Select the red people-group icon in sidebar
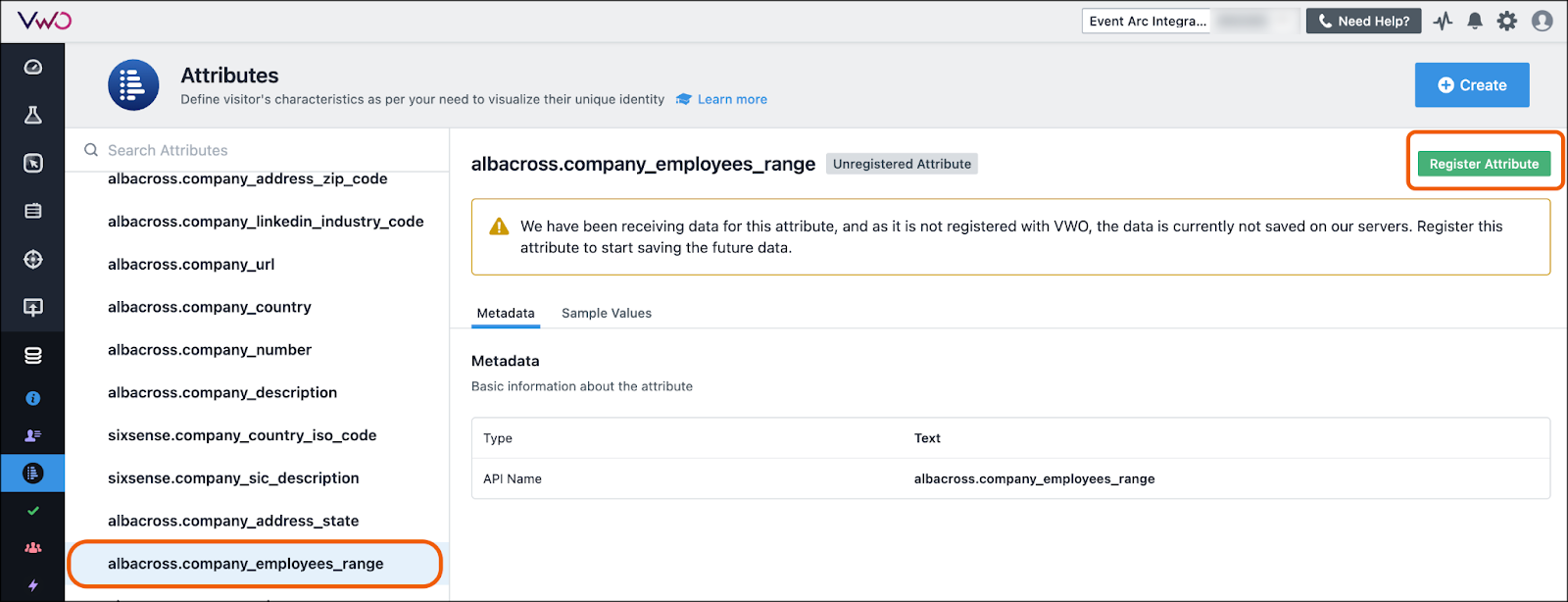This screenshot has width=1568, height=602. tap(32, 548)
